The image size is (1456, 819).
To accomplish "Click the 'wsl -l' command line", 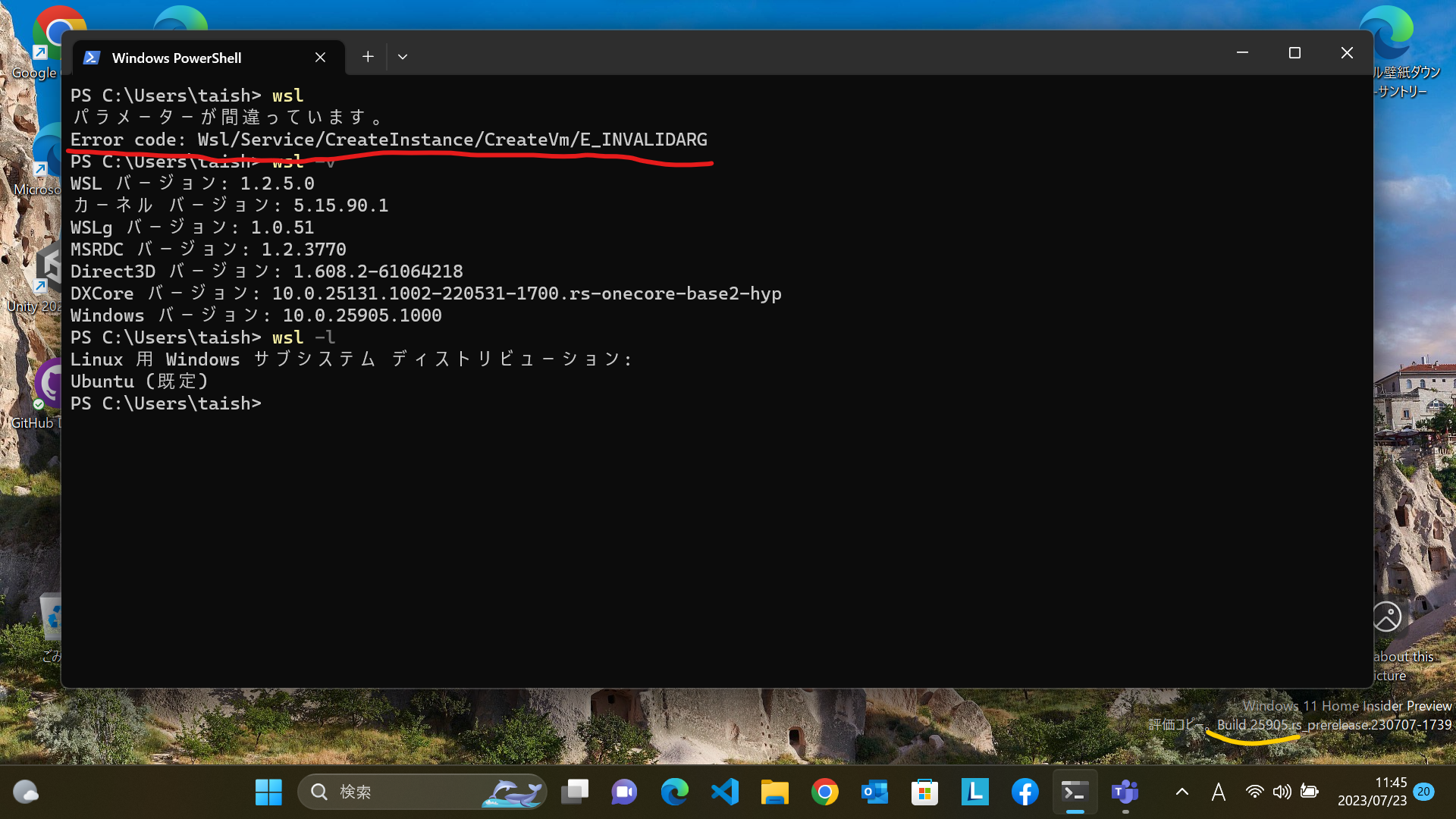I will (203, 337).
